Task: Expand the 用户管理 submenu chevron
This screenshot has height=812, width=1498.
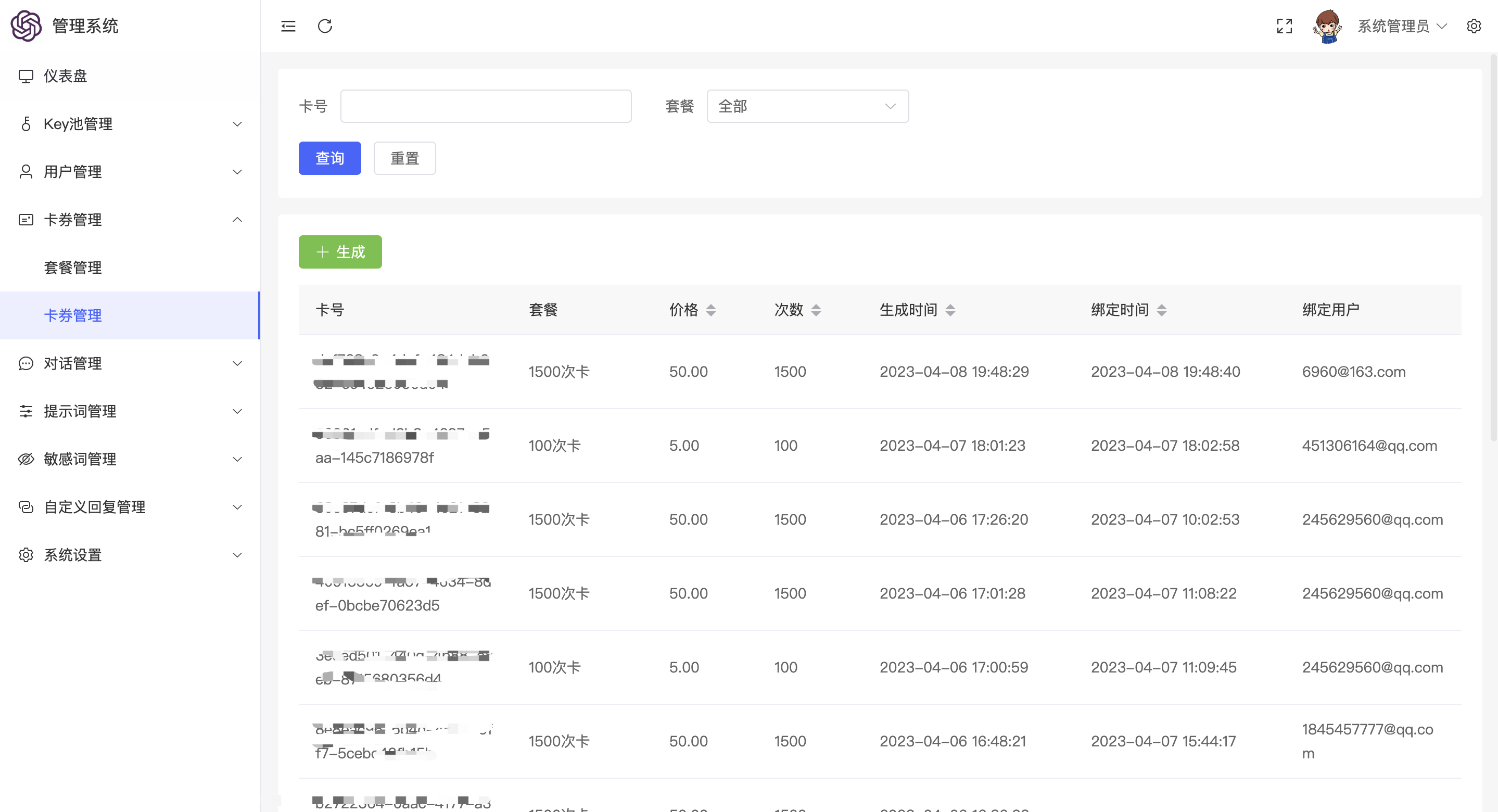Action: pos(237,172)
